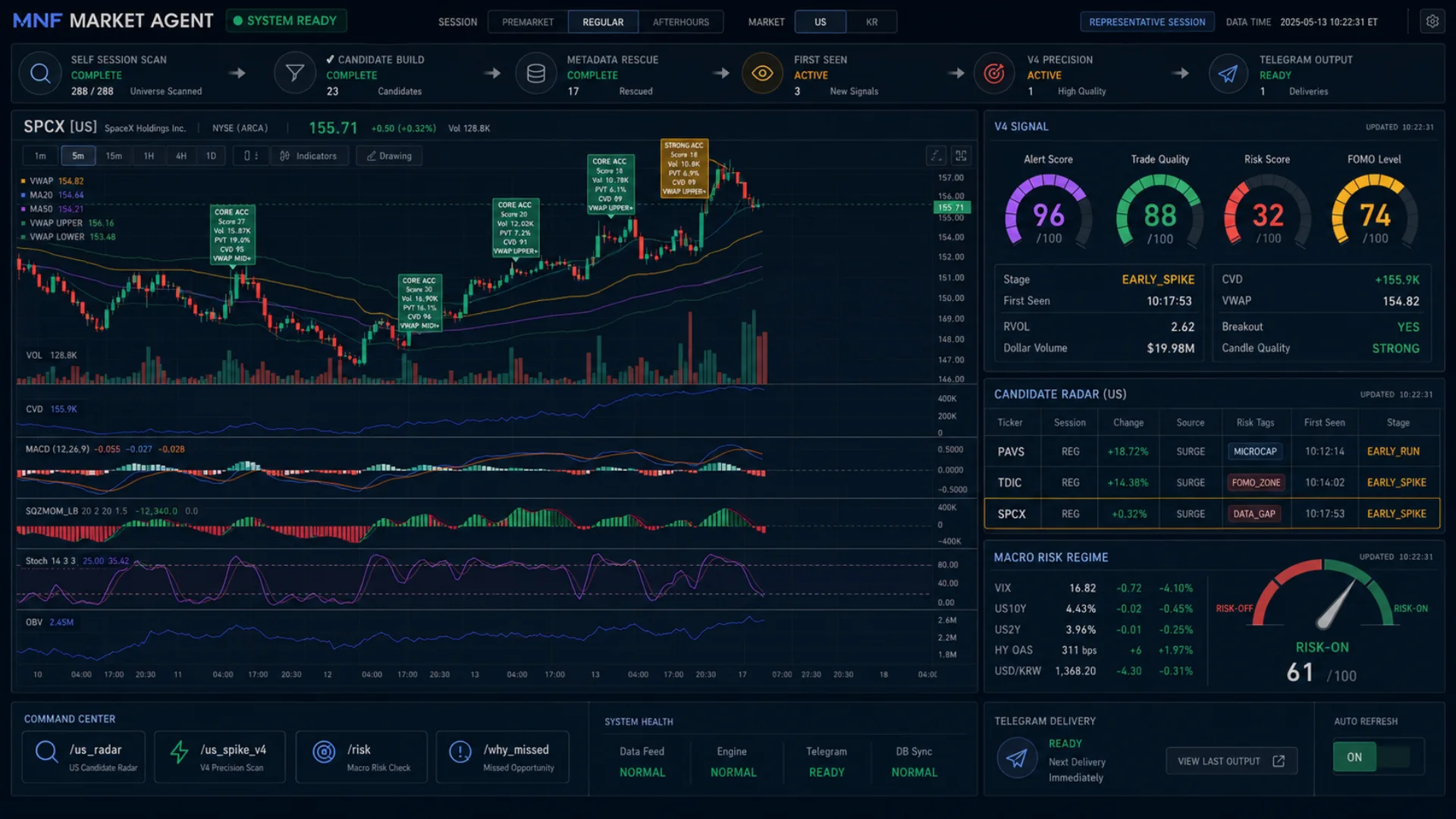Toggle VWAP legend entry on chart

(x=52, y=181)
